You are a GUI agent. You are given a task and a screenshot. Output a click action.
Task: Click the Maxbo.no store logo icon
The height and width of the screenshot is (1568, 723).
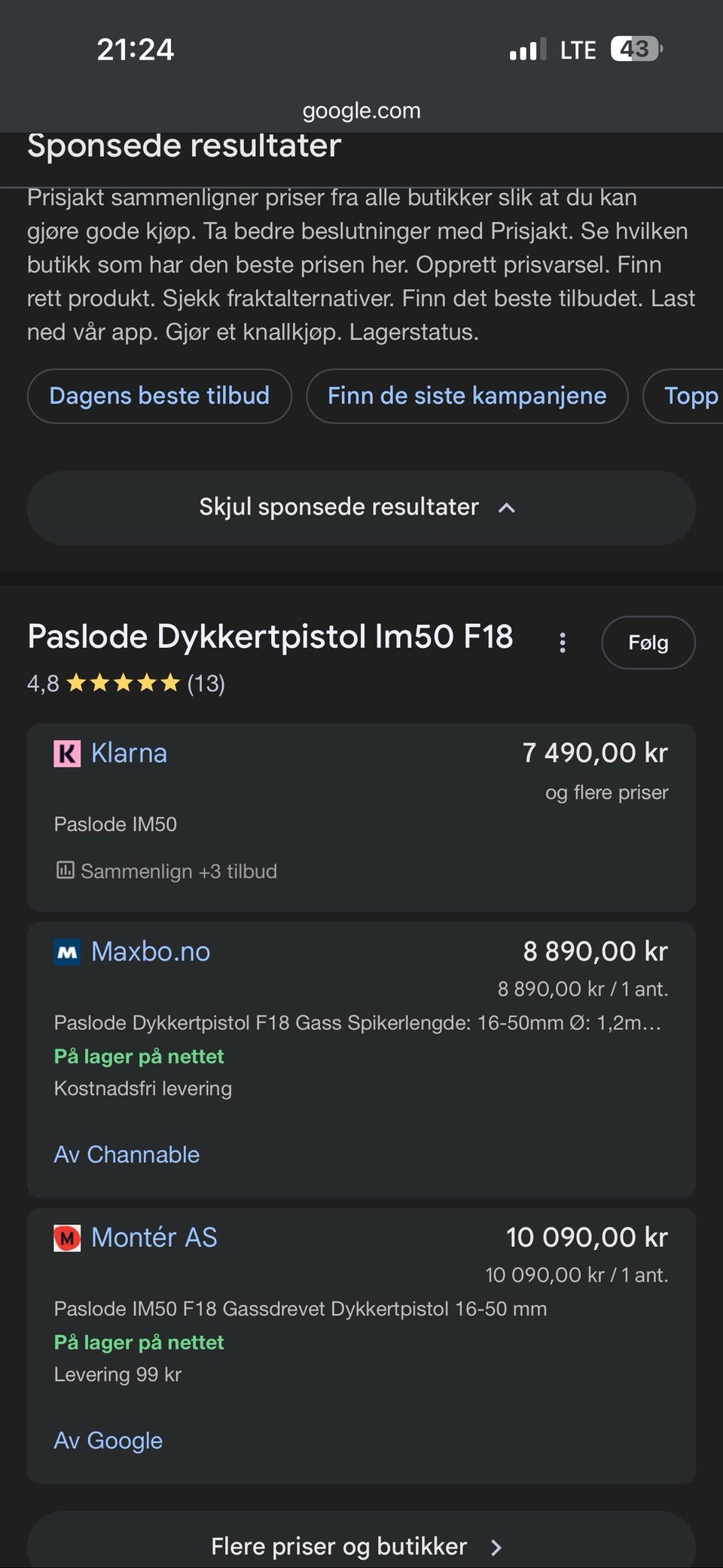pyautogui.click(x=67, y=952)
